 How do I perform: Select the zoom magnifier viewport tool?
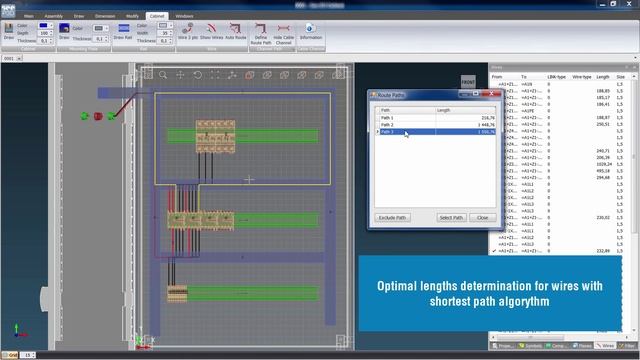(x=163, y=75)
